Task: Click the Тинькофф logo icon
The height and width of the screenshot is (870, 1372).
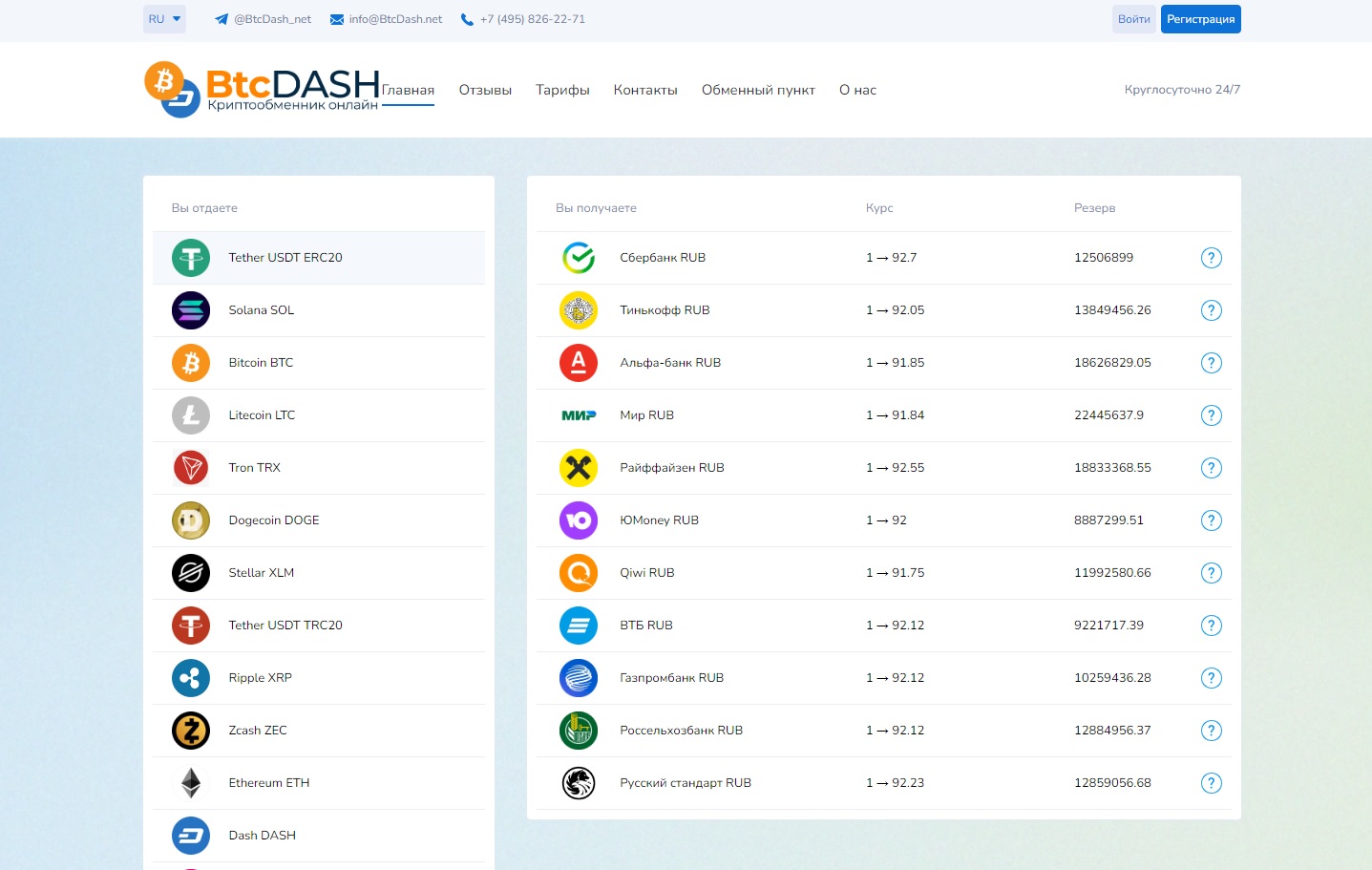Action: click(x=579, y=310)
